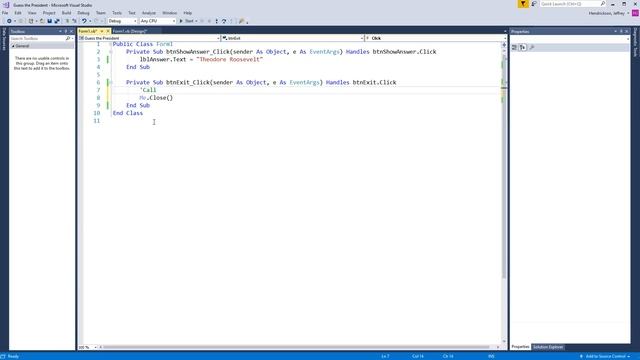The height and width of the screenshot is (360, 640).
Task: Click the Toolbox search magnifier icon
Action: pyautogui.click(x=68, y=38)
